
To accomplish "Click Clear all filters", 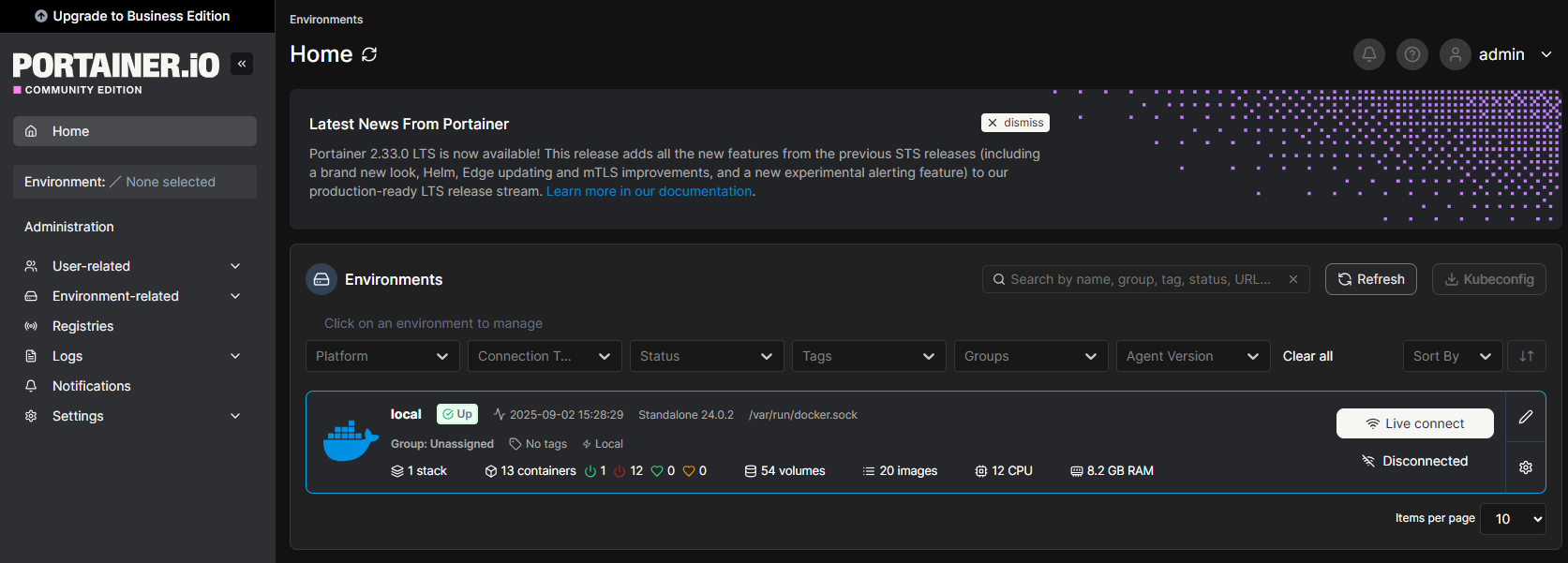I will tap(1307, 356).
